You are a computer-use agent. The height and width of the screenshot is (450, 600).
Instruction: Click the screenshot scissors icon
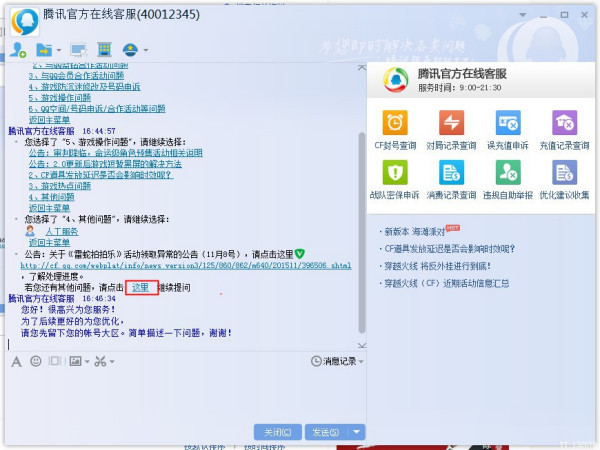coord(100,361)
